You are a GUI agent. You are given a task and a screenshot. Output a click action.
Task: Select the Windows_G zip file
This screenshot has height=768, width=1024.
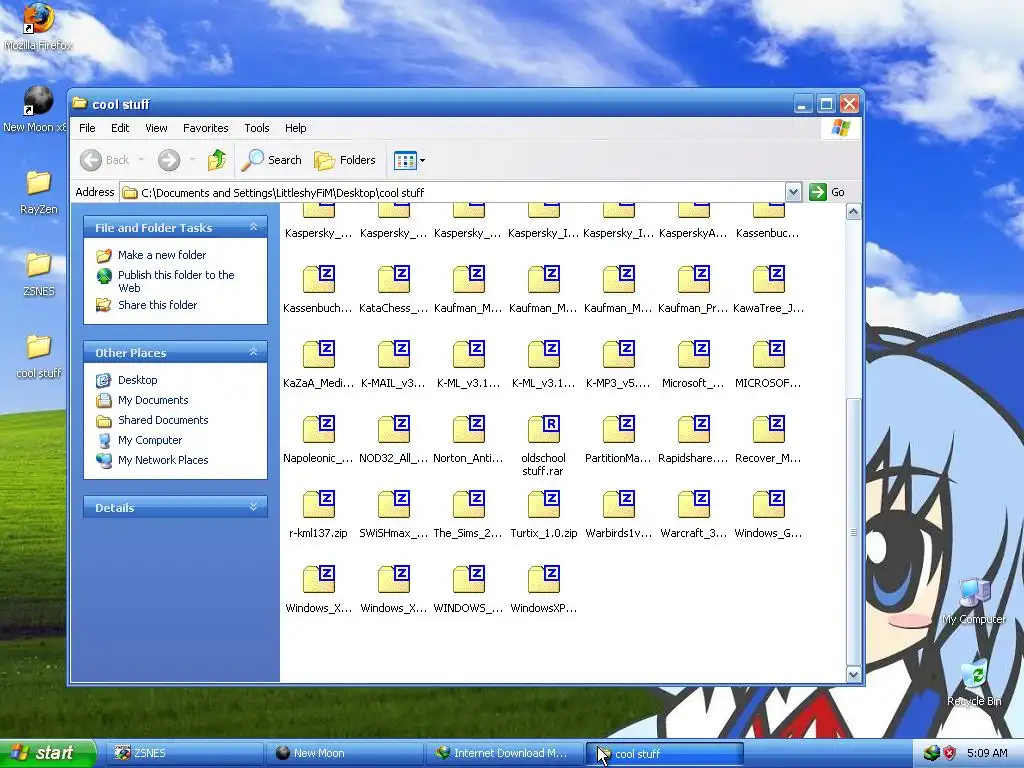[768, 515]
